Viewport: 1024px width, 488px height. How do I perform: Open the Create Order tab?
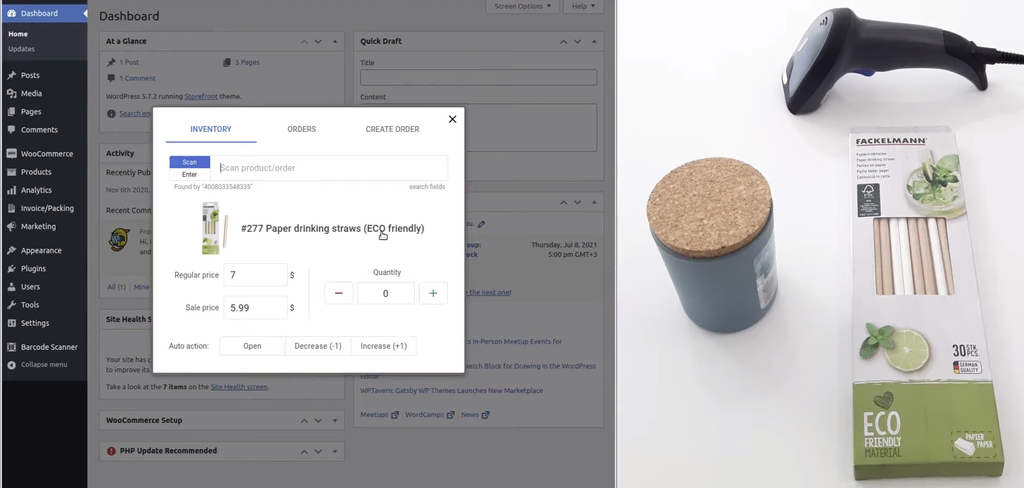coord(392,129)
